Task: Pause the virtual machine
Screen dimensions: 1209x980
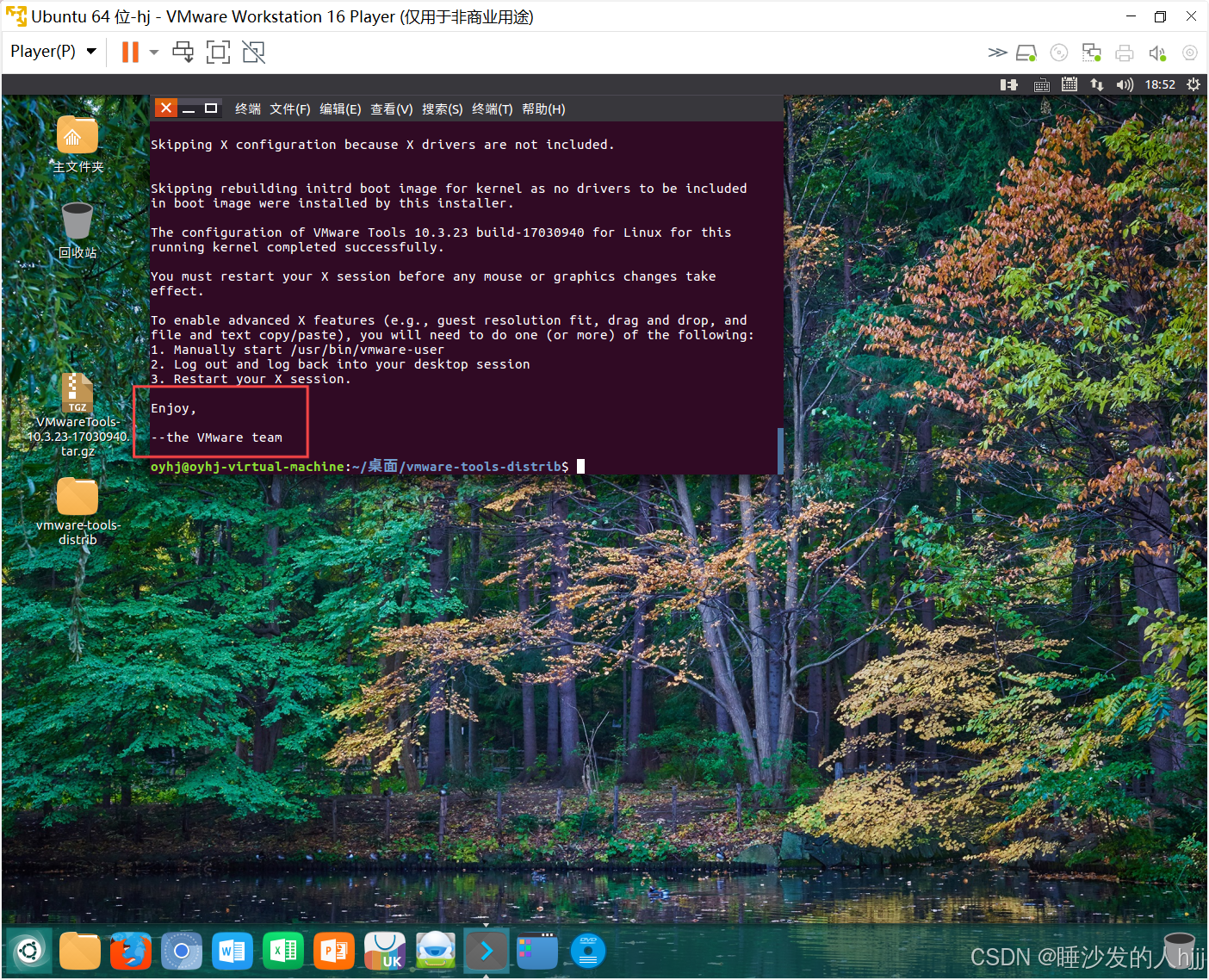Action: [130, 52]
